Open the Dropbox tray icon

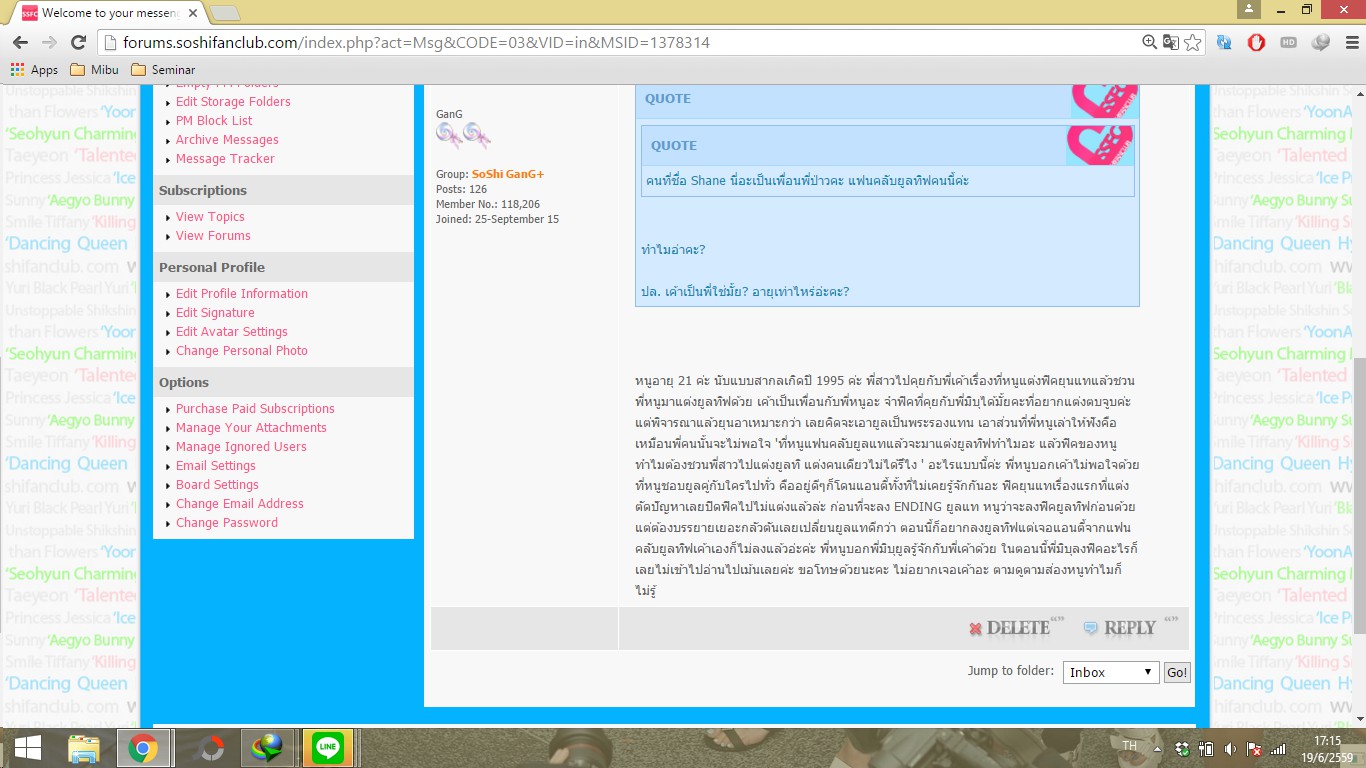[1184, 748]
